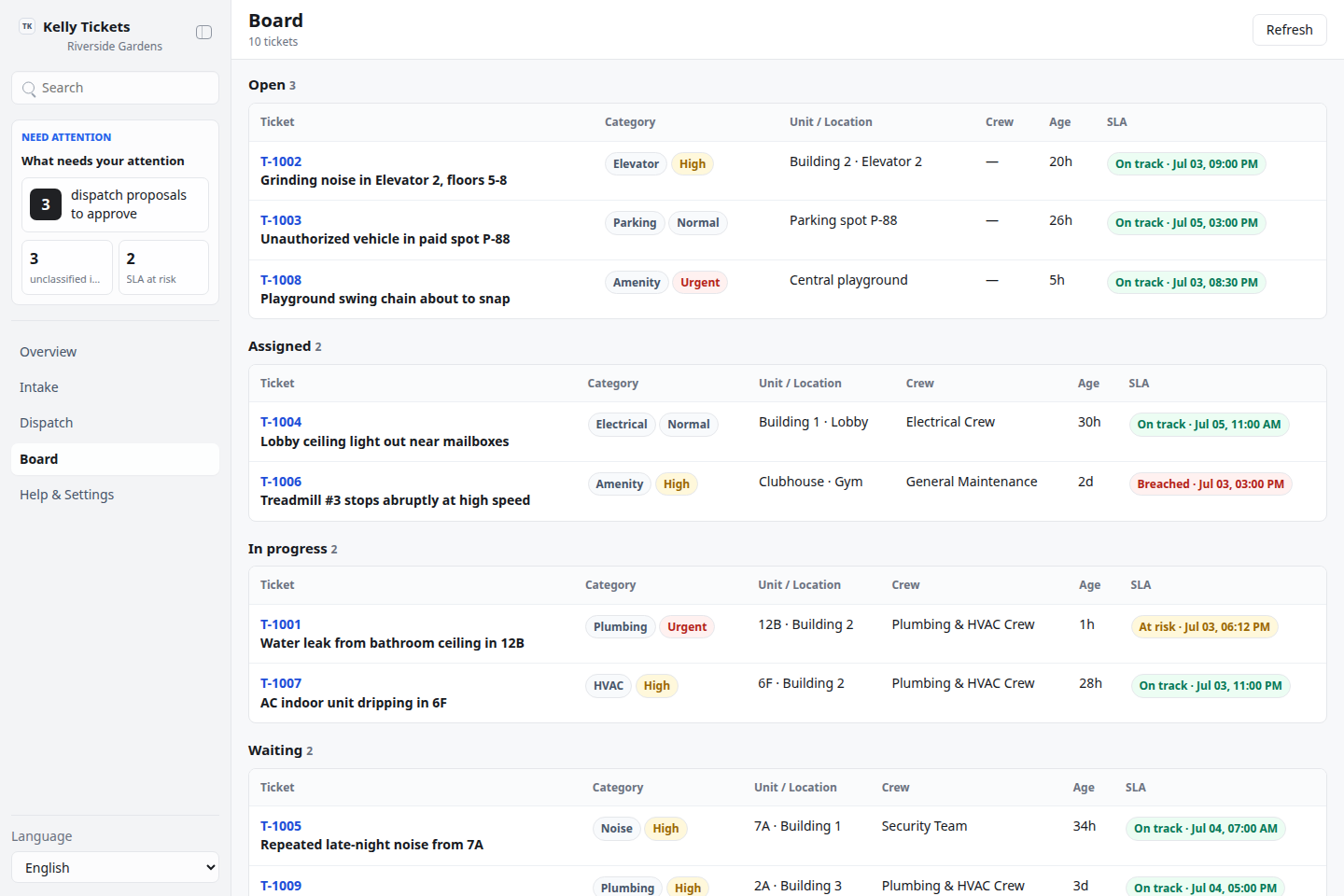The height and width of the screenshot is (896, 1344).
Task: Open ticket T-1002 link
Action: [x=281, y=161]
